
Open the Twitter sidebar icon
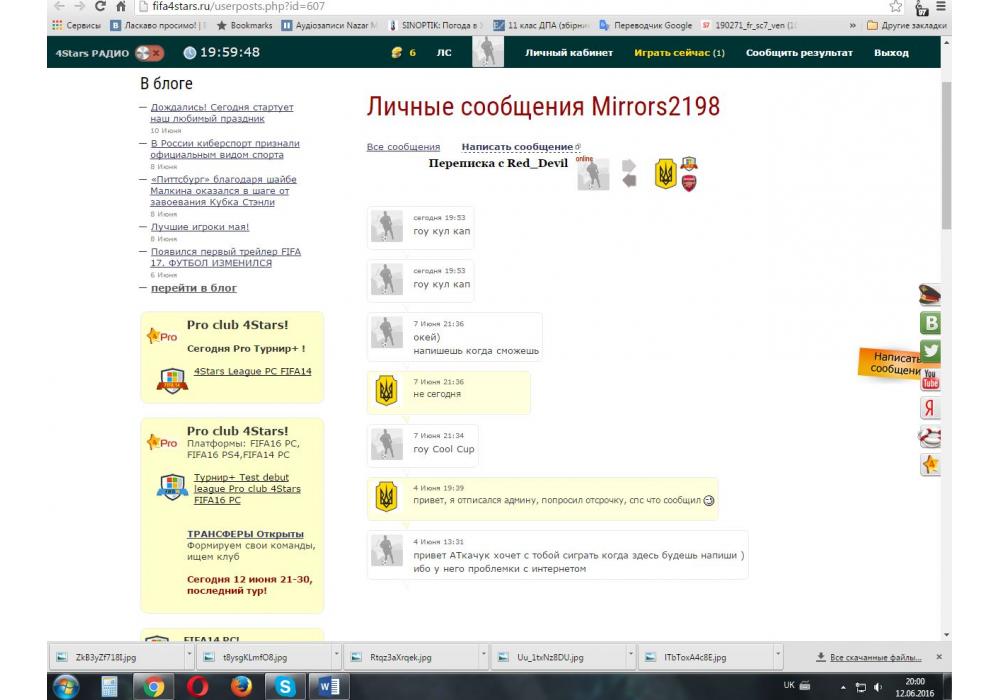tap(930, 351)
